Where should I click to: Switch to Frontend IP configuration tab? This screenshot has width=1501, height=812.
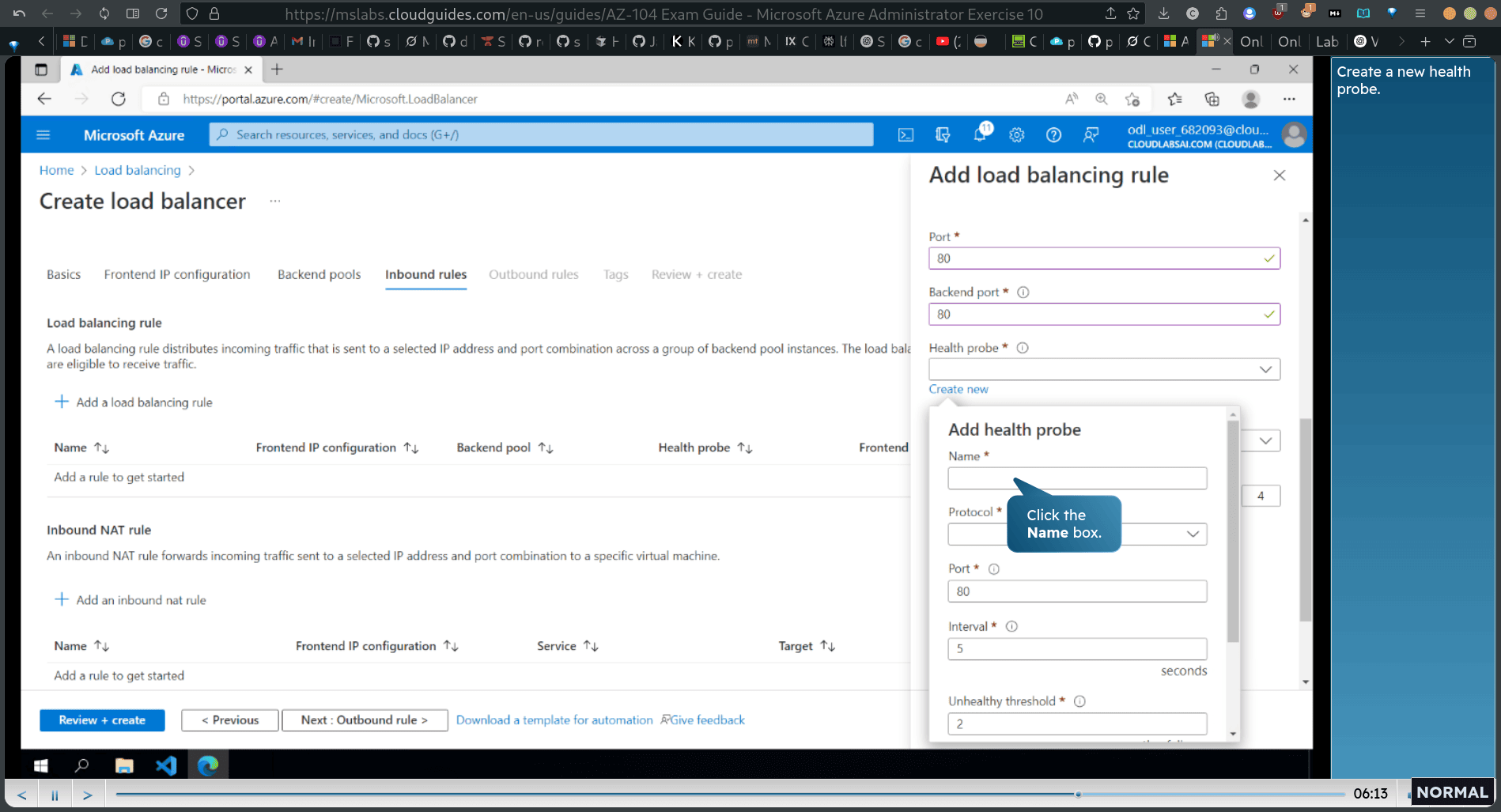click(x=177, y=274)
